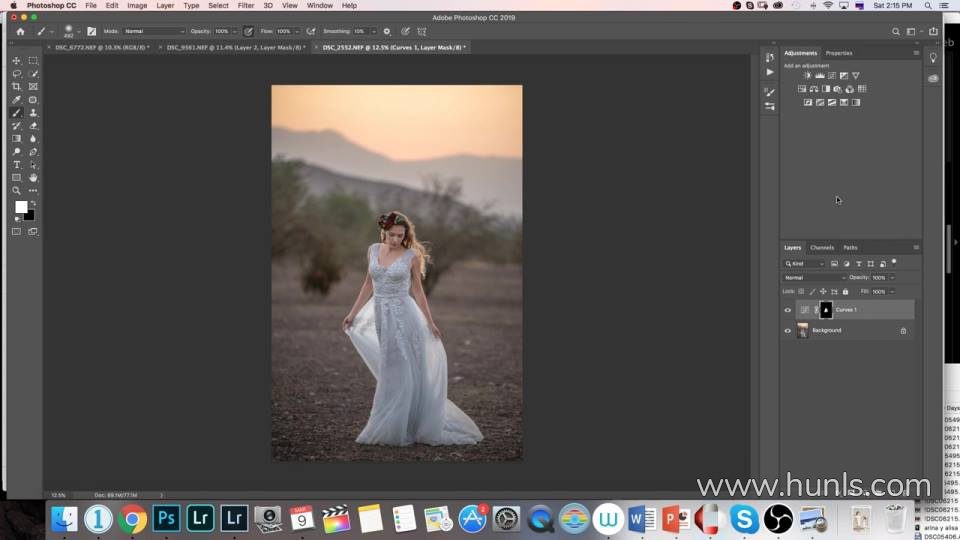This screenshot has height=540, width=960.
Task: Select the Zoom tool in toolbox
Action: [17, 190]
